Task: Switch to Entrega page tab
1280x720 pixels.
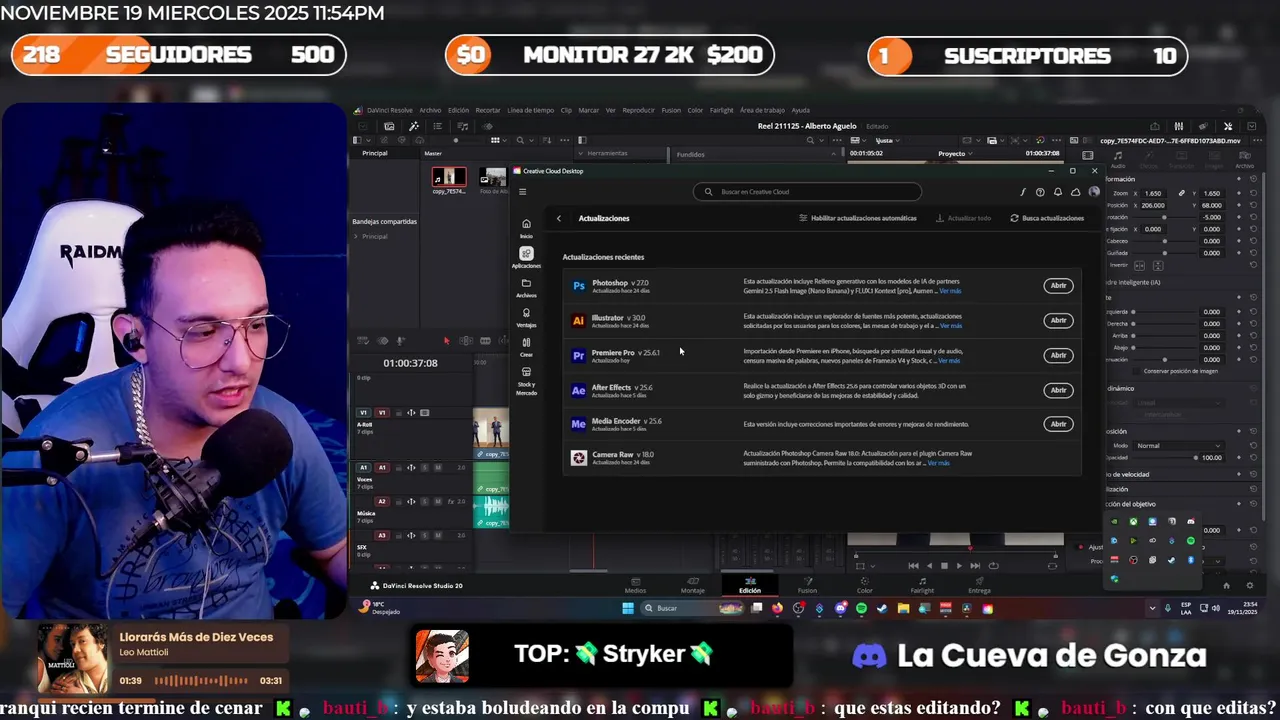Action: (x=979, y=585)
